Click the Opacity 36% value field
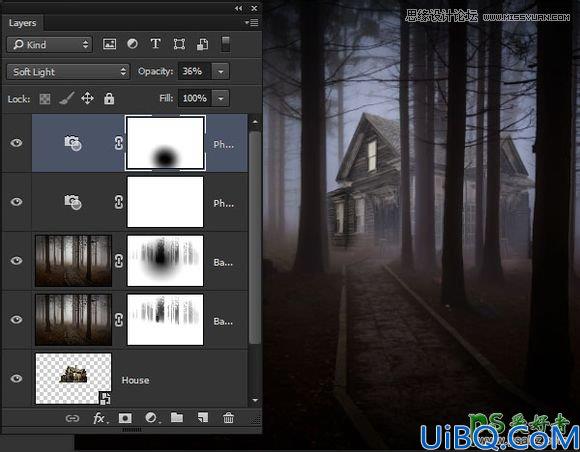Viewport: 580px width, 452px height. (x=194, y=71)
